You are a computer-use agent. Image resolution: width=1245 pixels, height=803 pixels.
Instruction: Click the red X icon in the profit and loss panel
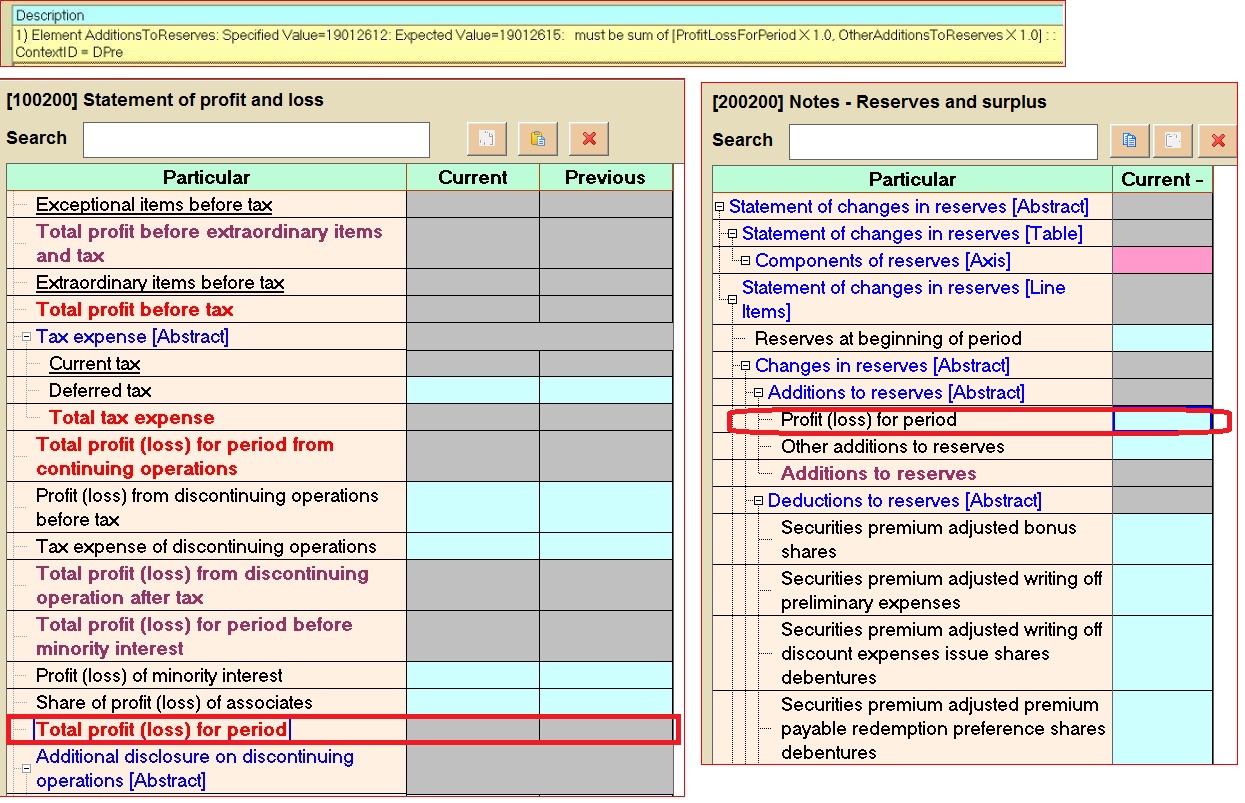(x=589, y=139)
